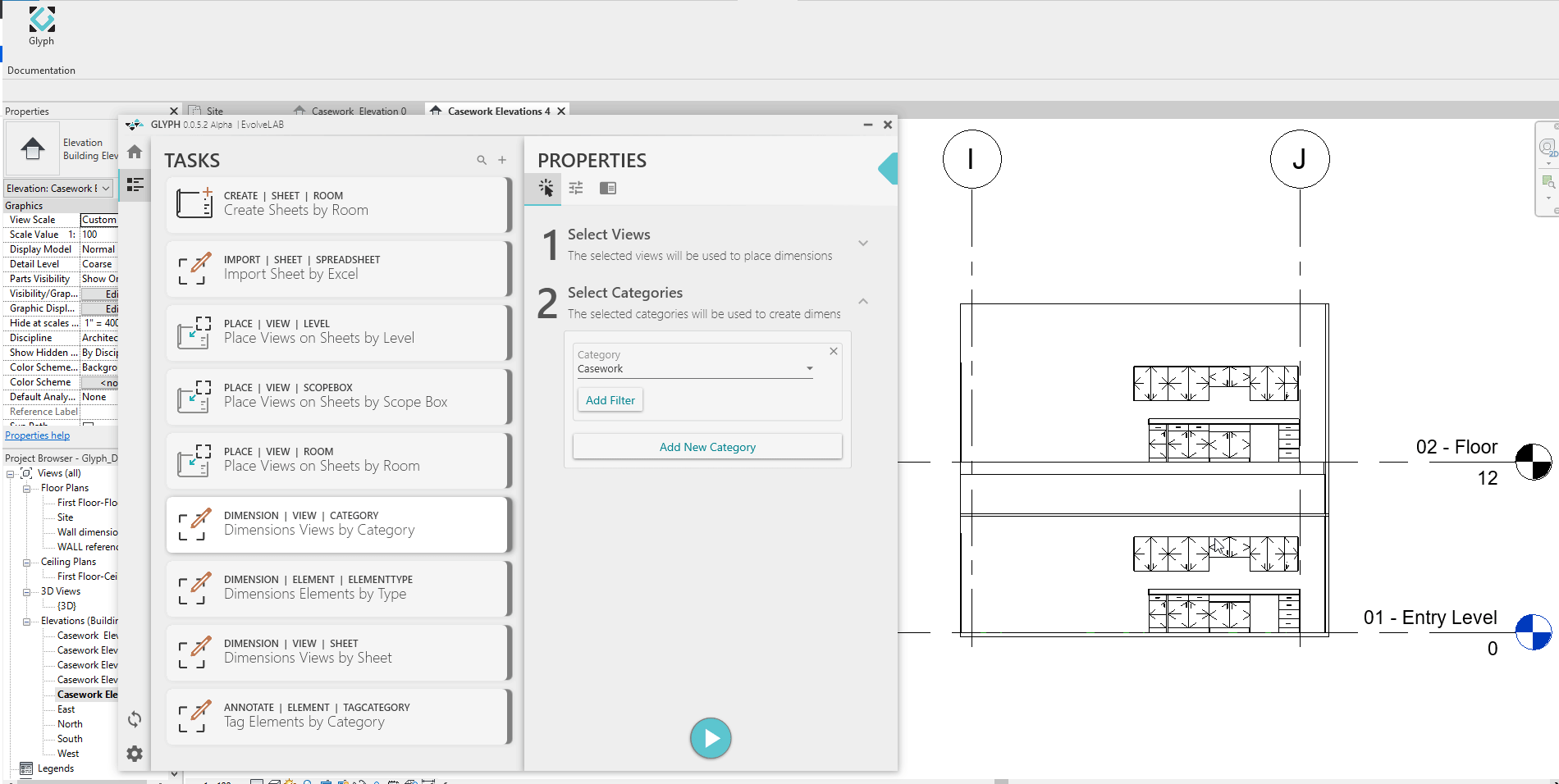Viewport: 1559px width, 784px height.
Task: Select the West elevation in browser
Action: tap(68, 754)
